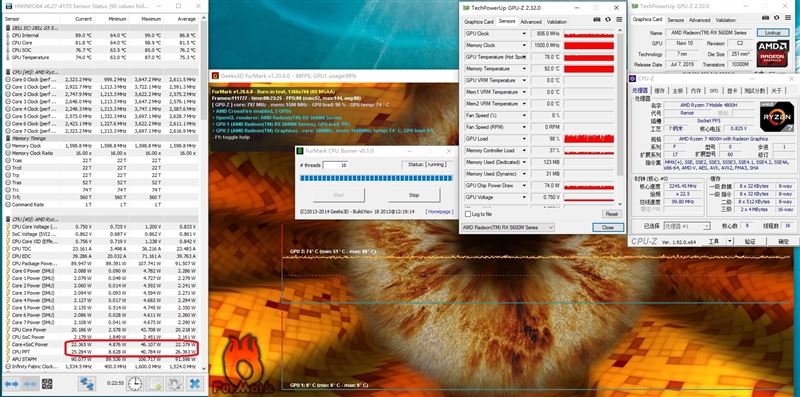Open GPU VRM Temperature dropdown
This screenshot has width=800, height=397.
click(524, 81)
